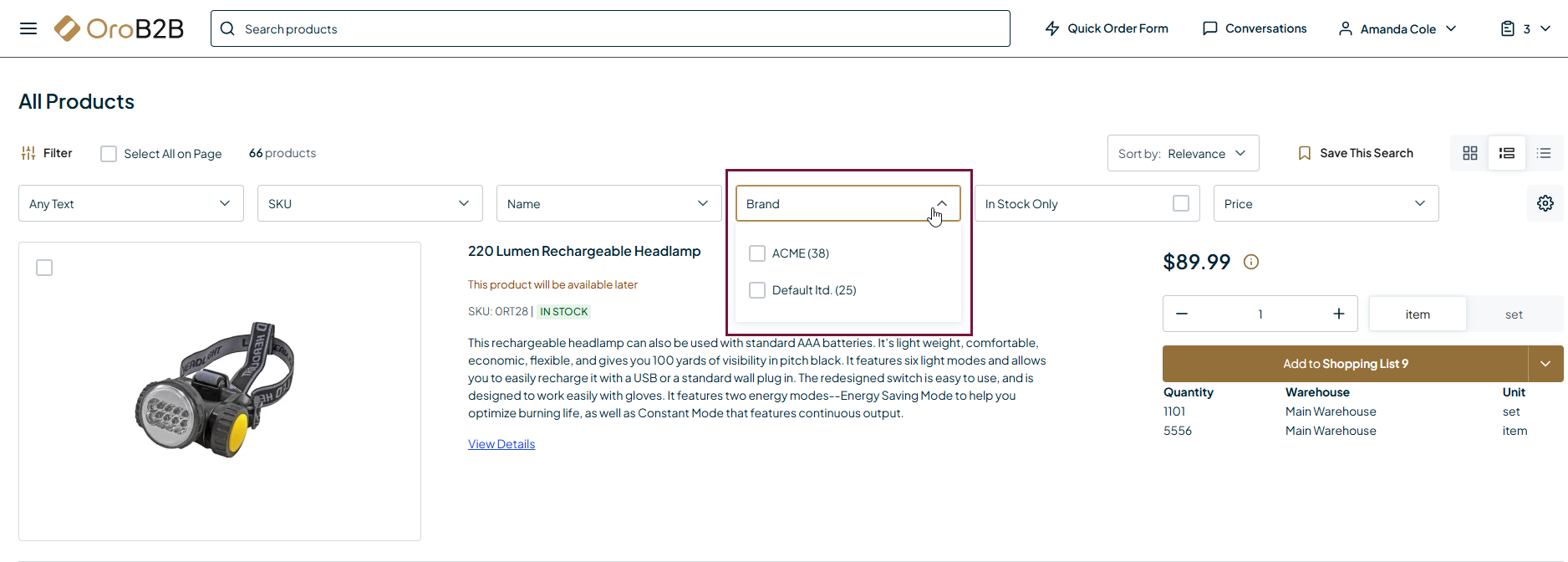Viewport: 1568px width, 562px height.
Task: Open the shopping lists clipboard icon
Action: click(1507, 28)
